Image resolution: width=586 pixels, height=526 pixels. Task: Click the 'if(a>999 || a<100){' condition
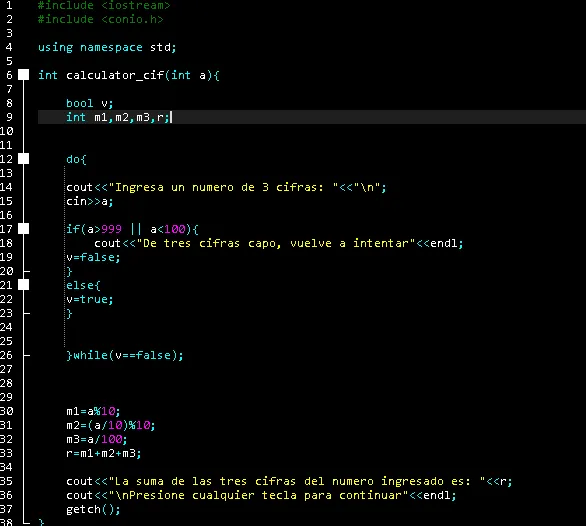point(132,229)
